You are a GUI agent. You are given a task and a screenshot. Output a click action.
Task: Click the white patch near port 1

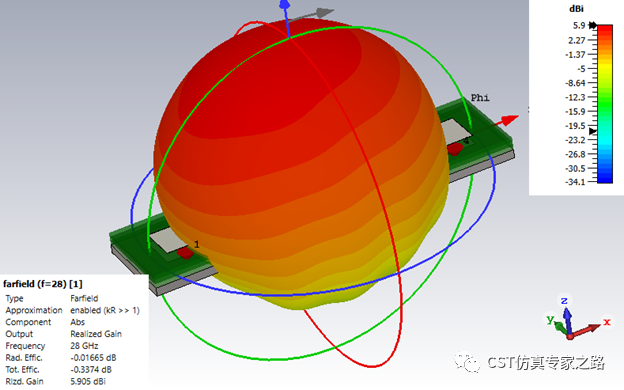(x=168, y=241)
